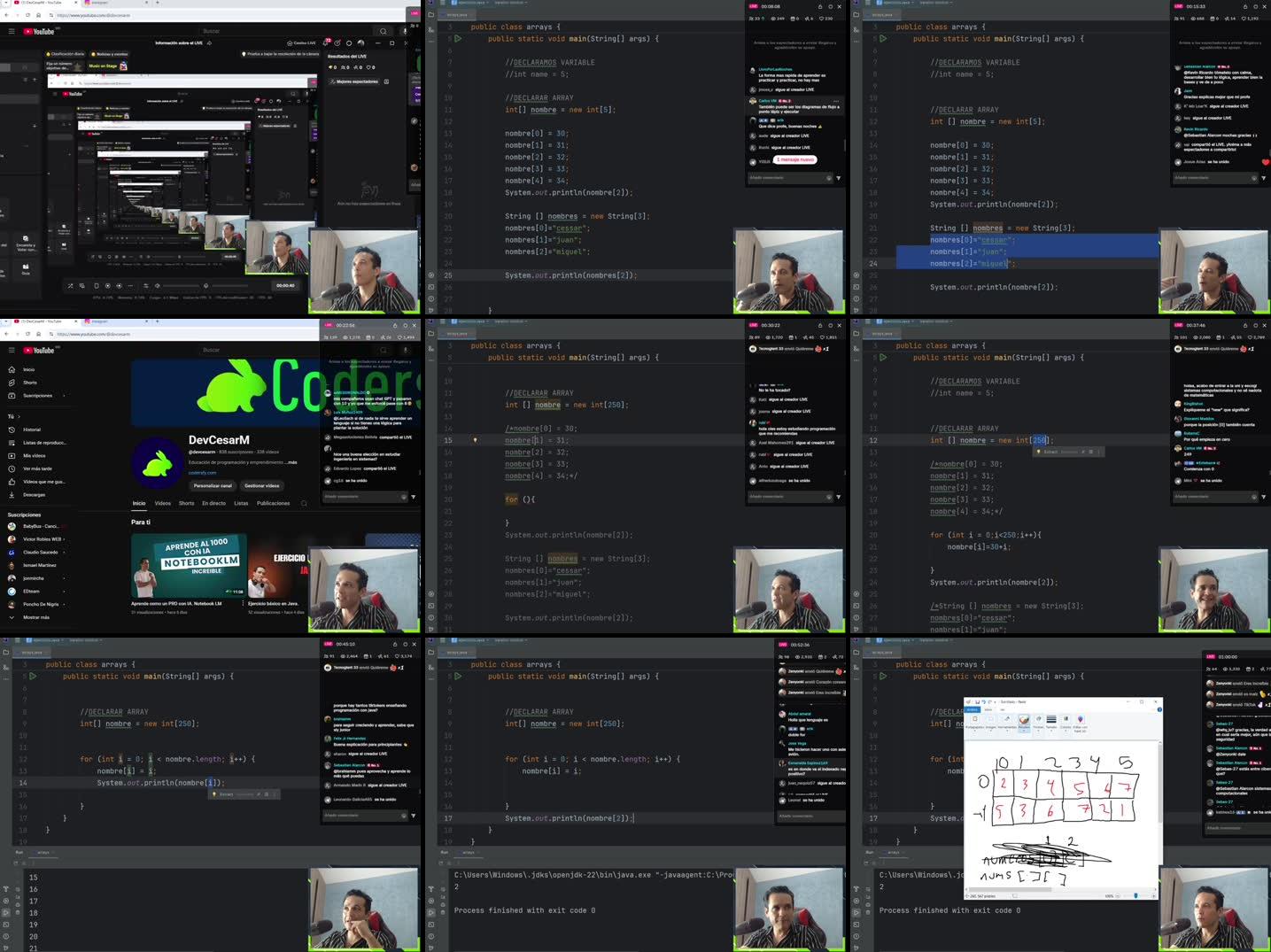
Task: Open Poncho De Nigris subscription
Action: (35, 604)
